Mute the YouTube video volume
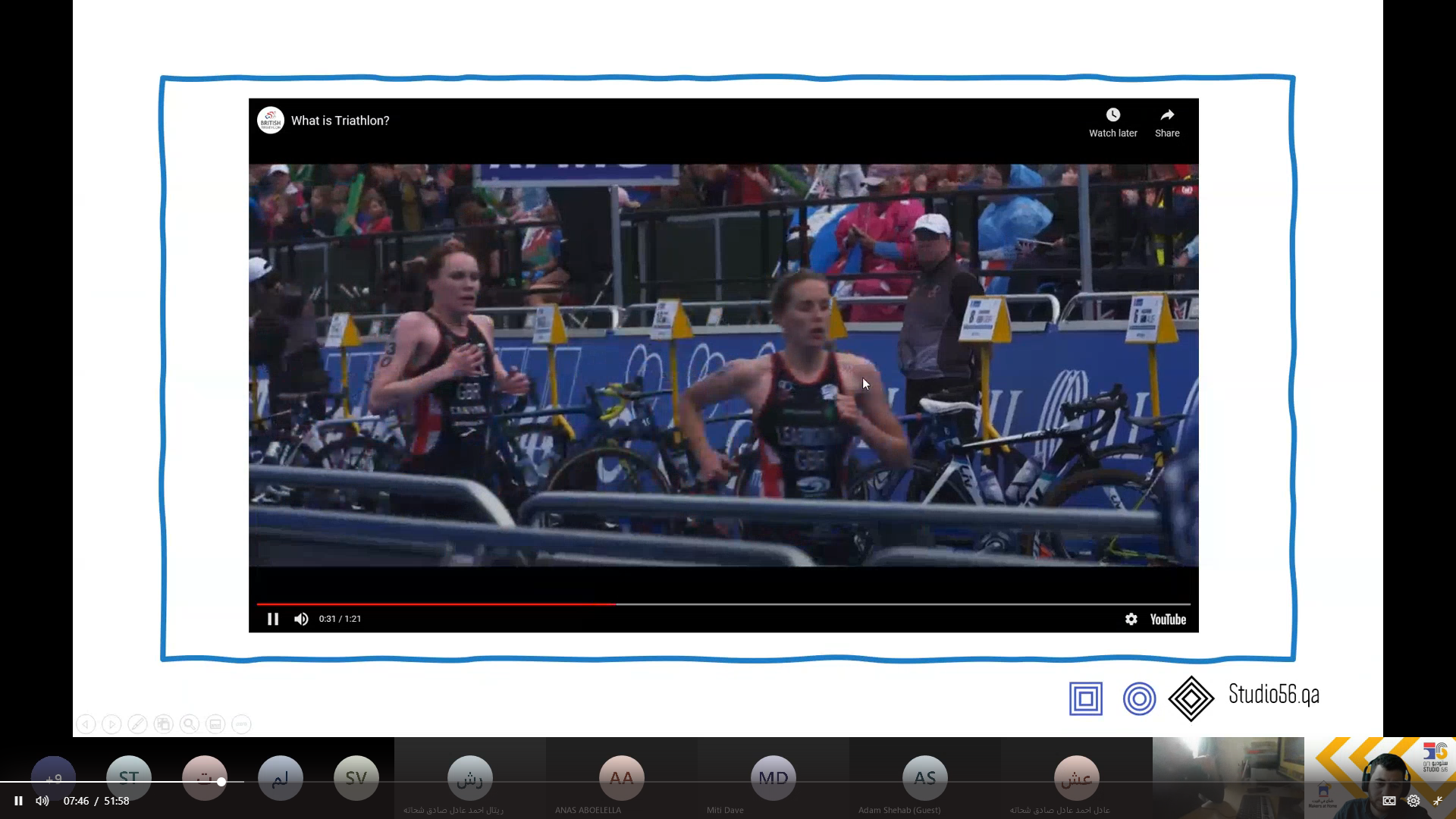 tap(301, 619)
